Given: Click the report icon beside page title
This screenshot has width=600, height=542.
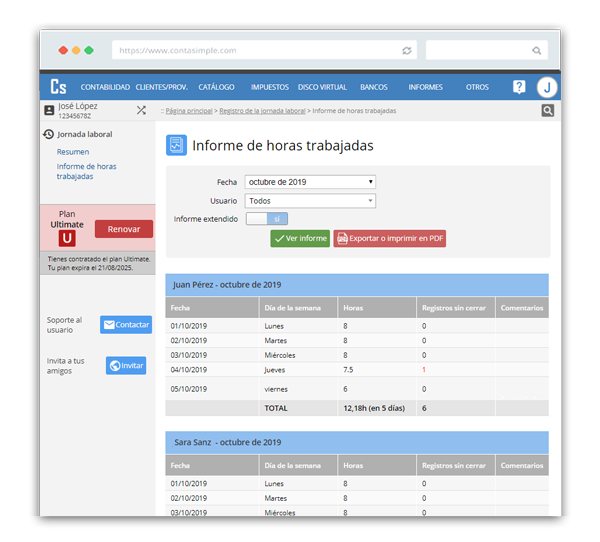Looking at the screenshot, I should point(176,145).
